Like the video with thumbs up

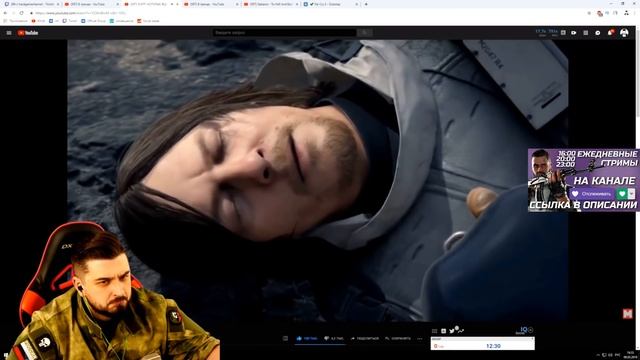(x=307, y=338)
